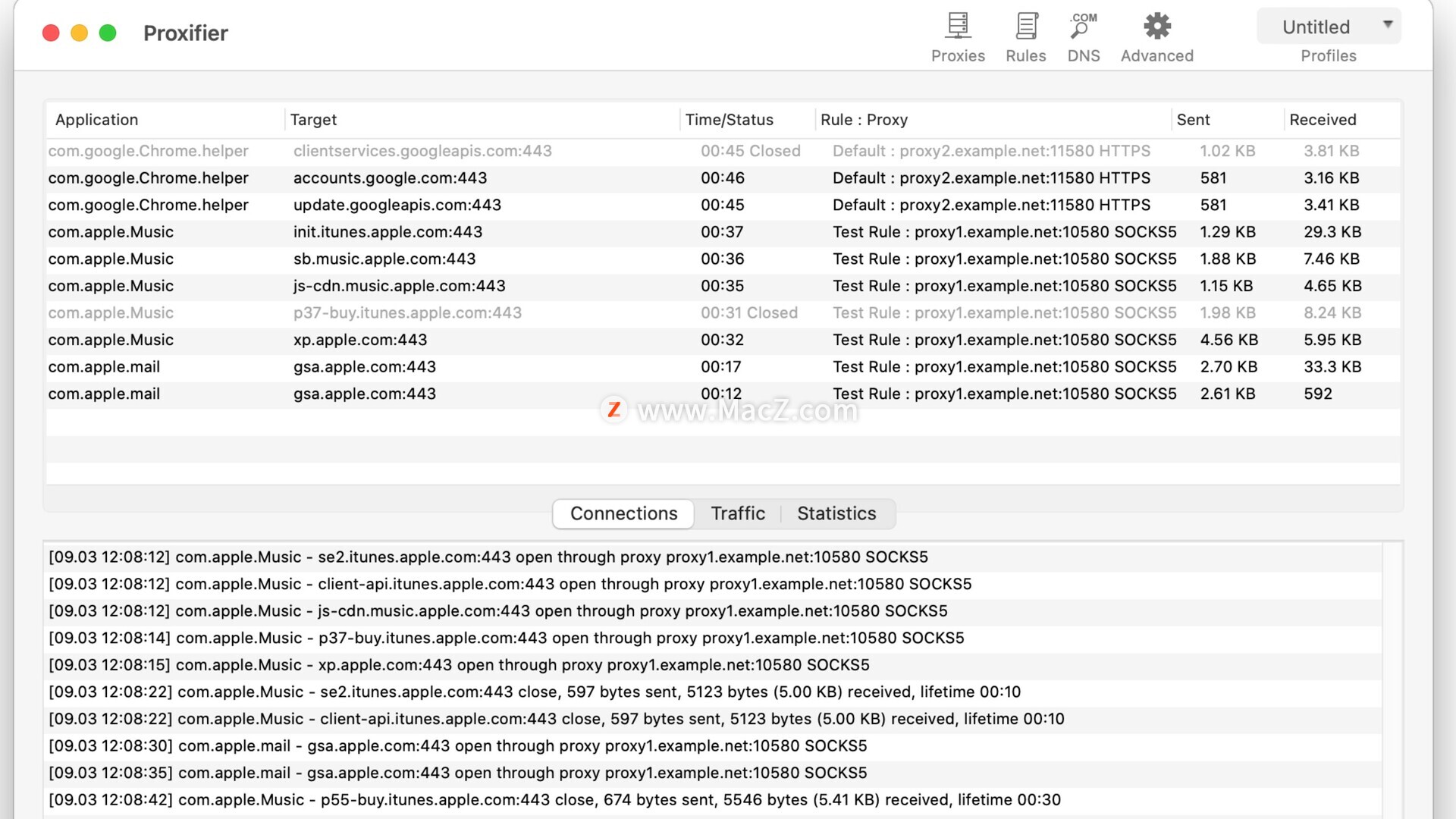Image resolution: width=1456 pixels, height=819 pixels.
Task: Sort by the Rule : Proxy column header
Action: (993, 120)
